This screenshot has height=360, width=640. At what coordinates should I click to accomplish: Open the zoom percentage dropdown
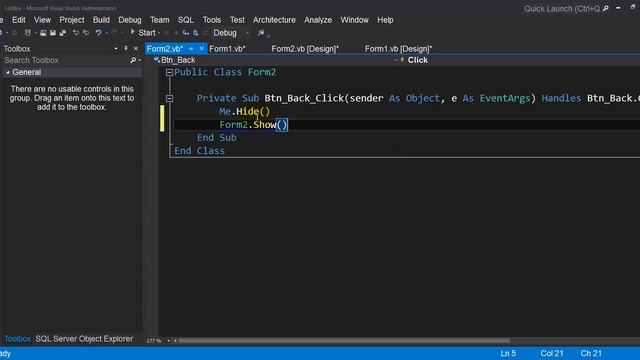(x=169, y=340)
